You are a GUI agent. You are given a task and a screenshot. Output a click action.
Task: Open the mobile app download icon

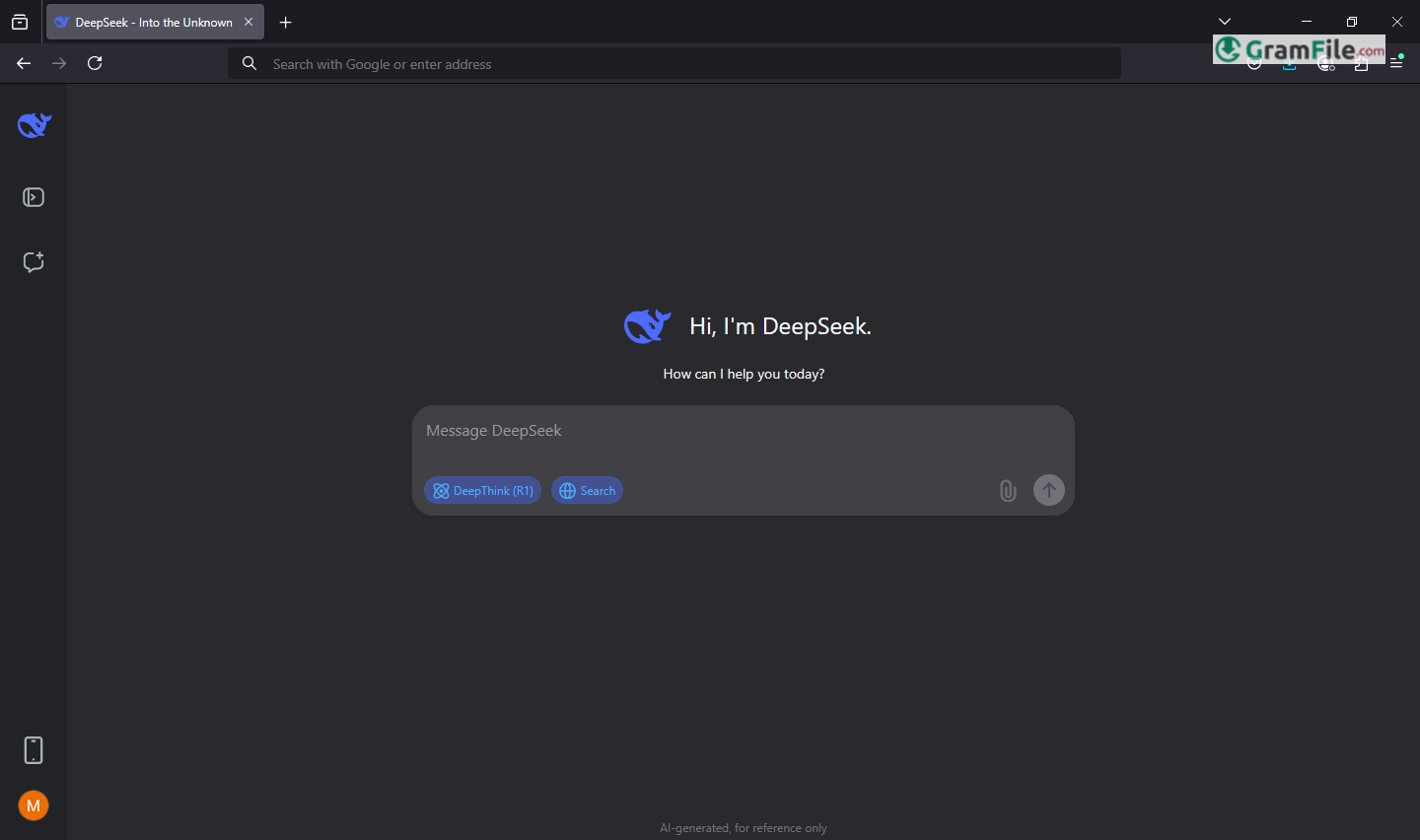coord(34,750)
